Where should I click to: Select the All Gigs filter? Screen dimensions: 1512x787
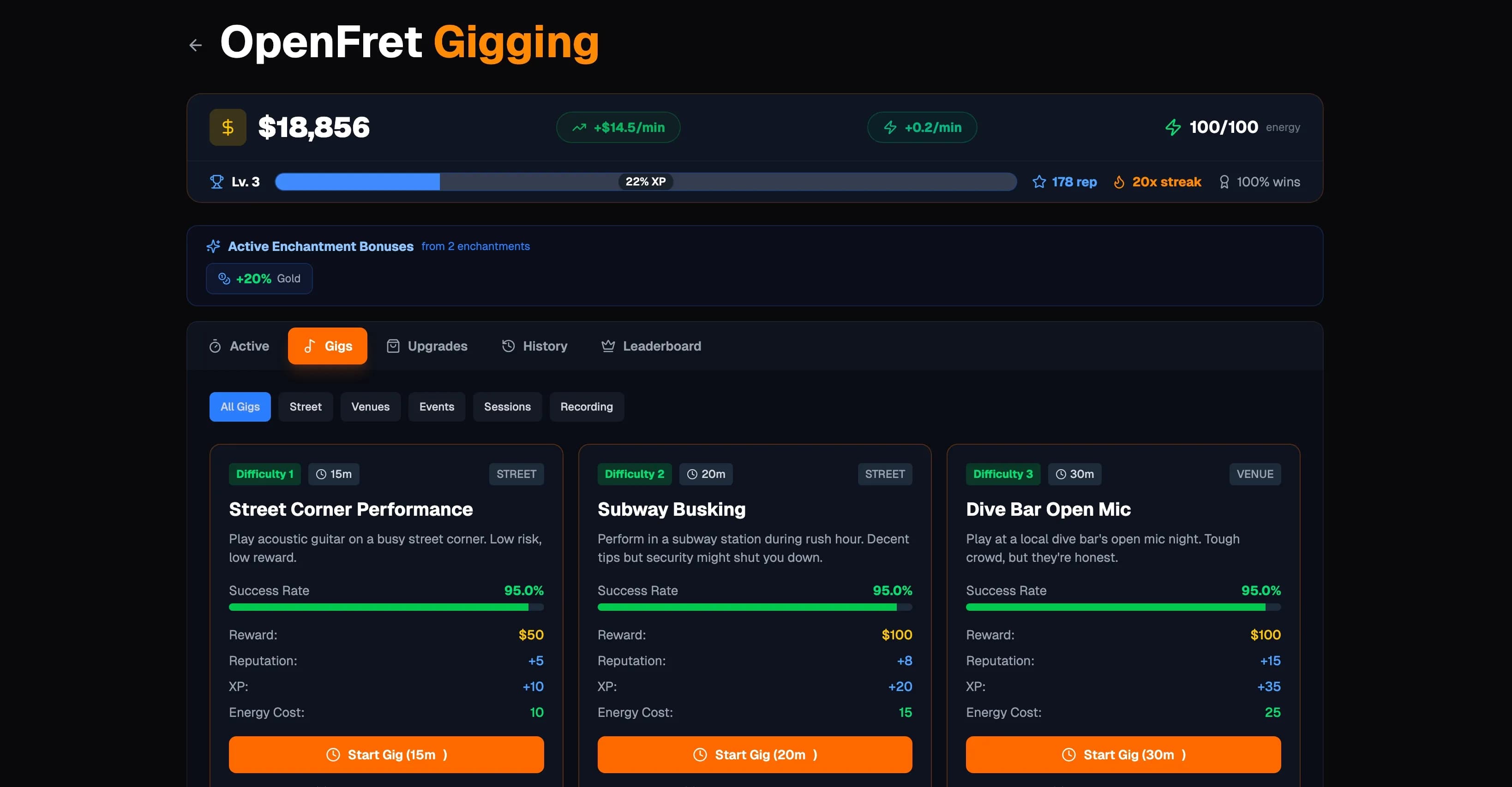(x=240, y=407)
